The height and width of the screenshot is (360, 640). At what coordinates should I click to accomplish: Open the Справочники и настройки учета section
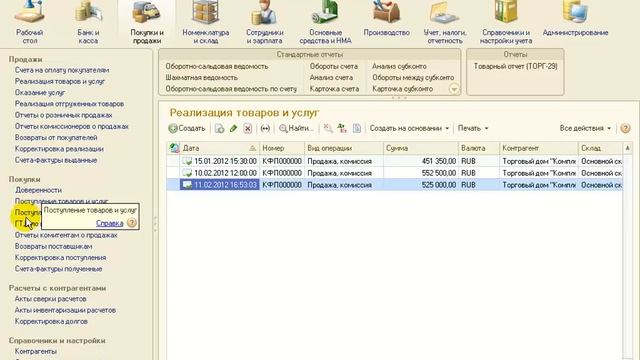(506, 22)
